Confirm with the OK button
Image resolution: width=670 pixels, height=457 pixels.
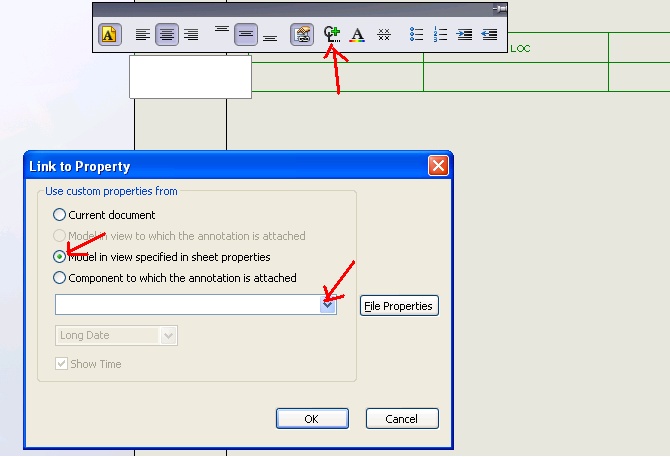[312, 419]
